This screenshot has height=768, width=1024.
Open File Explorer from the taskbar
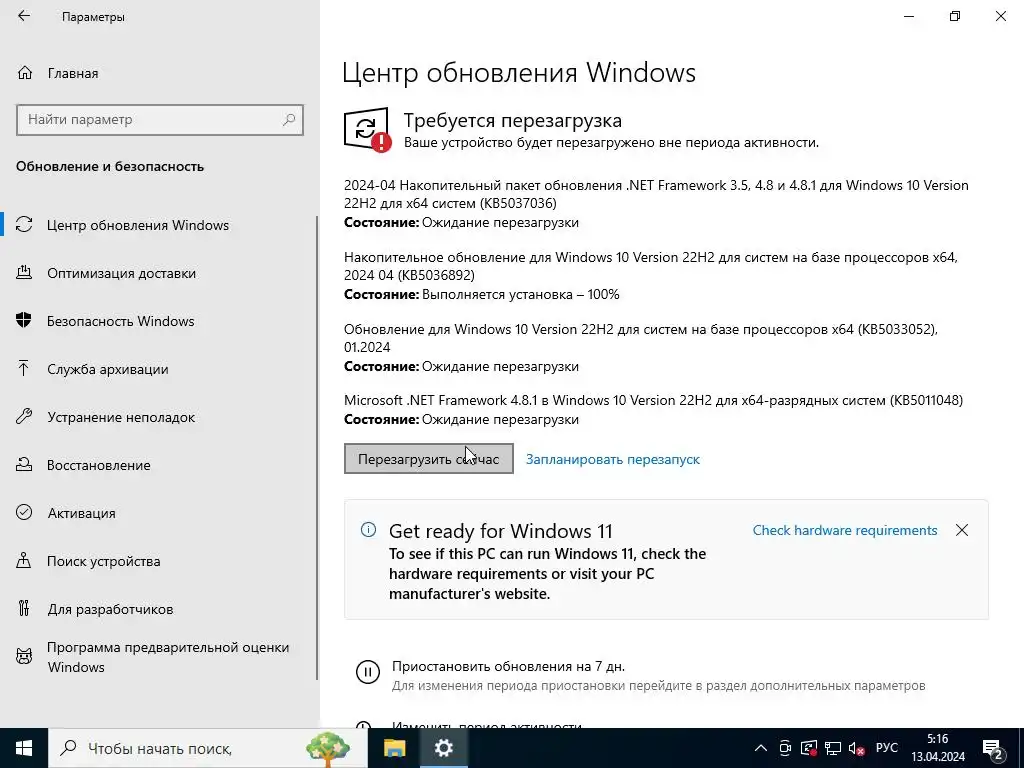(394, 748)
